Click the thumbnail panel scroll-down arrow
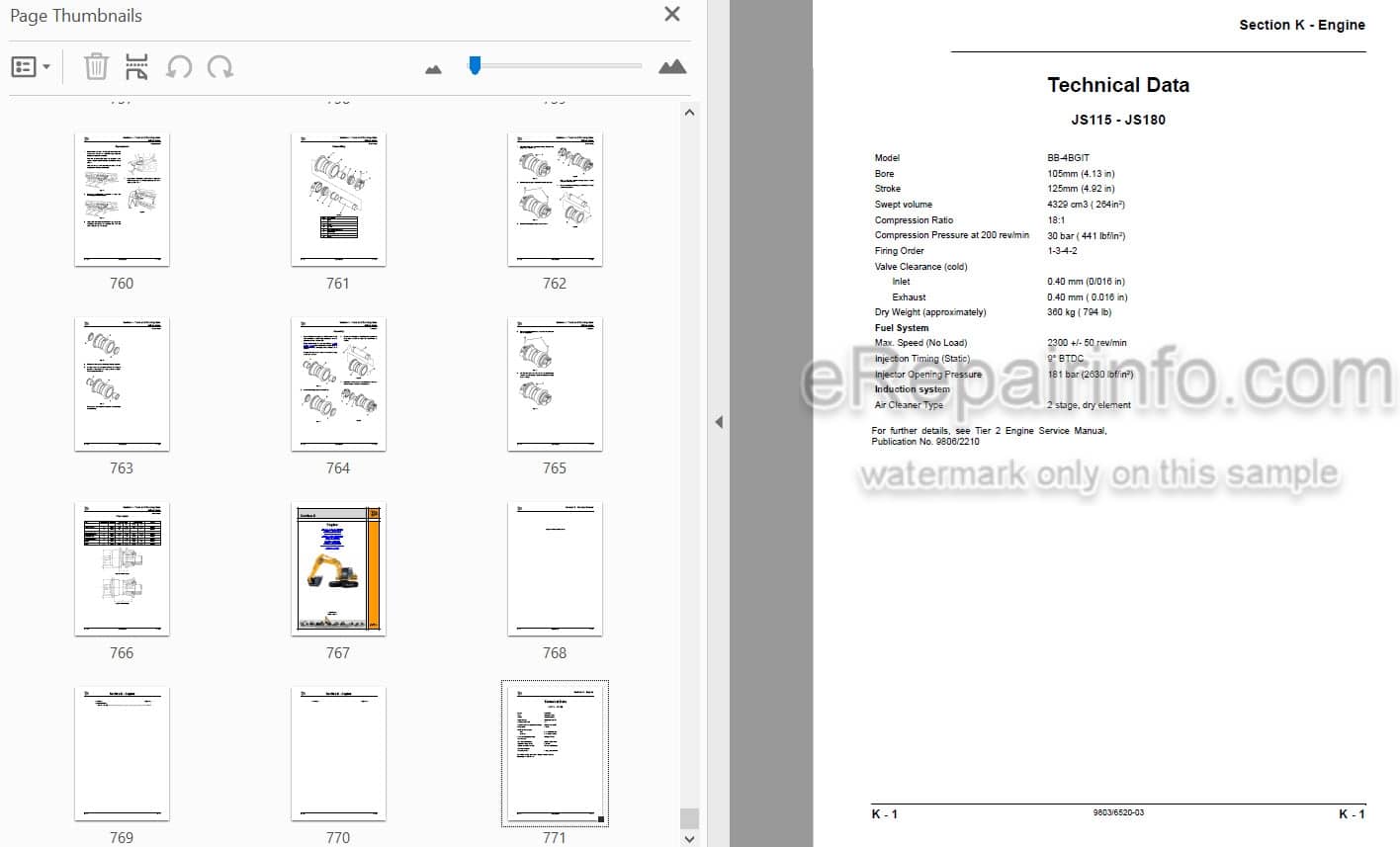Viewport: 1400px width, 847px height. pos(689,838)
